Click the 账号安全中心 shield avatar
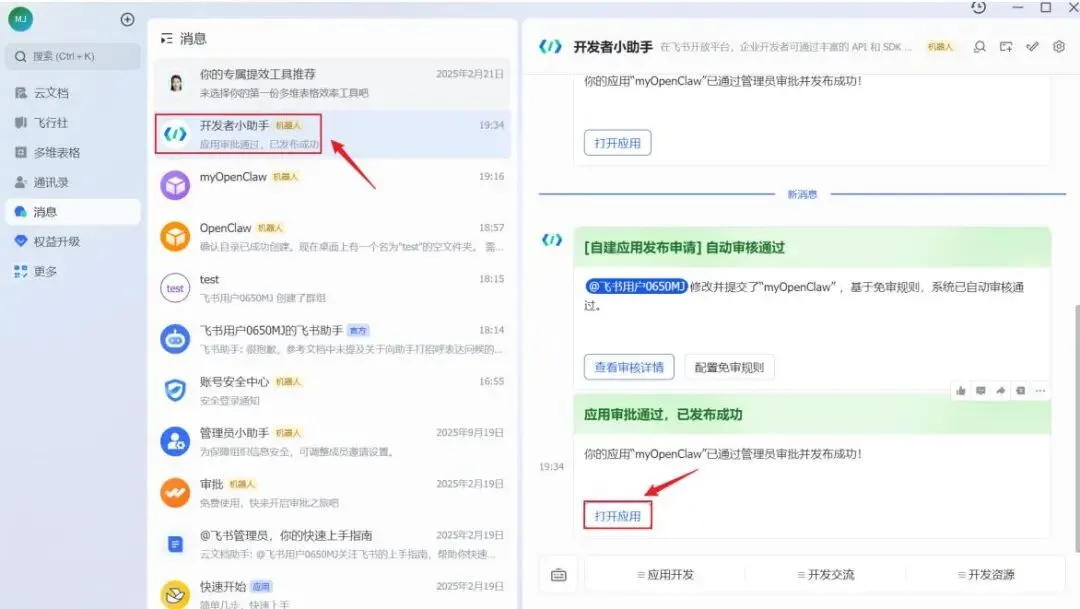The image size is (1080, 609). [x=175, y=390]
